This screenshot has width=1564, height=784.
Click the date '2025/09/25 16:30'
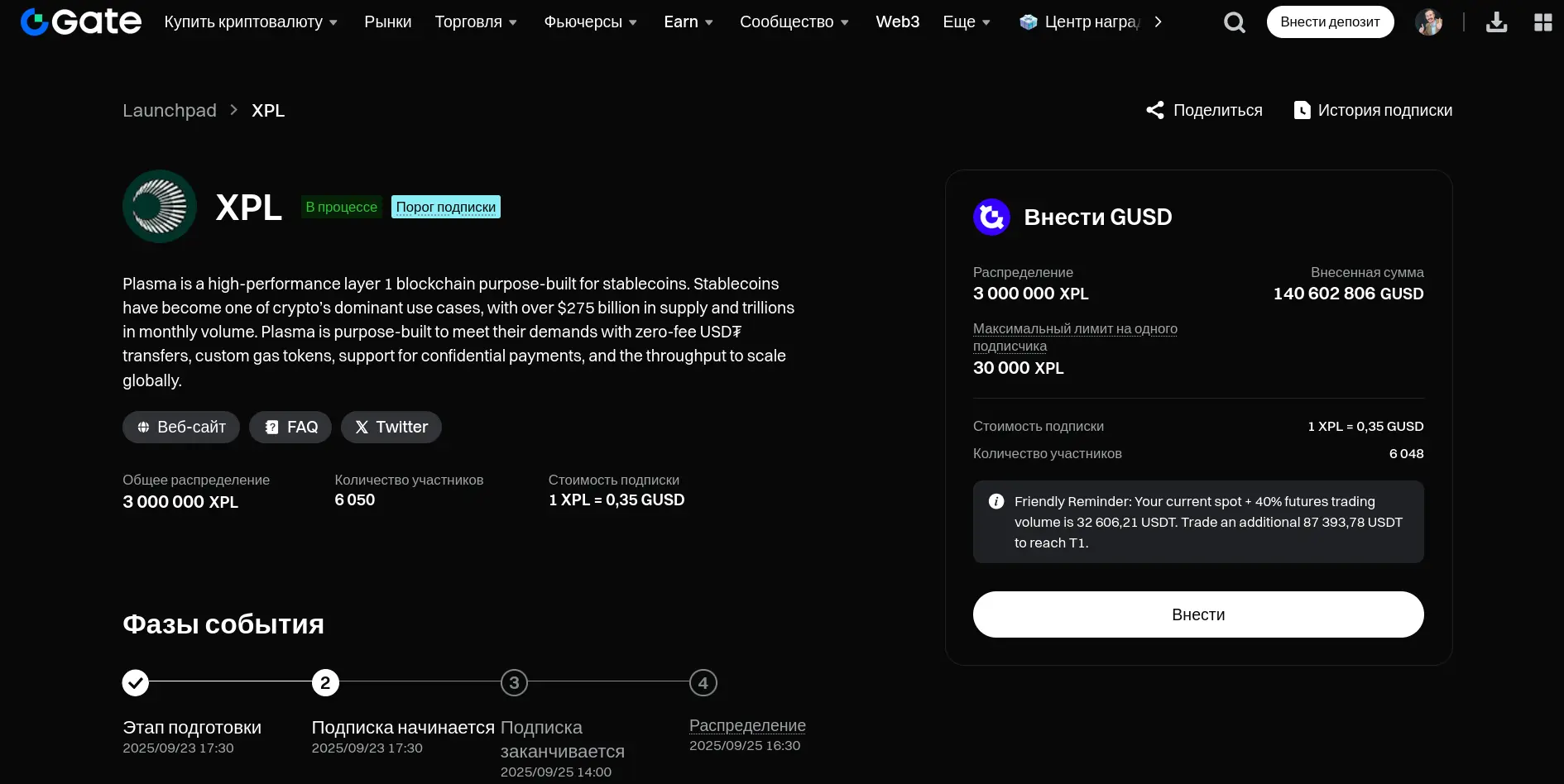pos(745,746)
